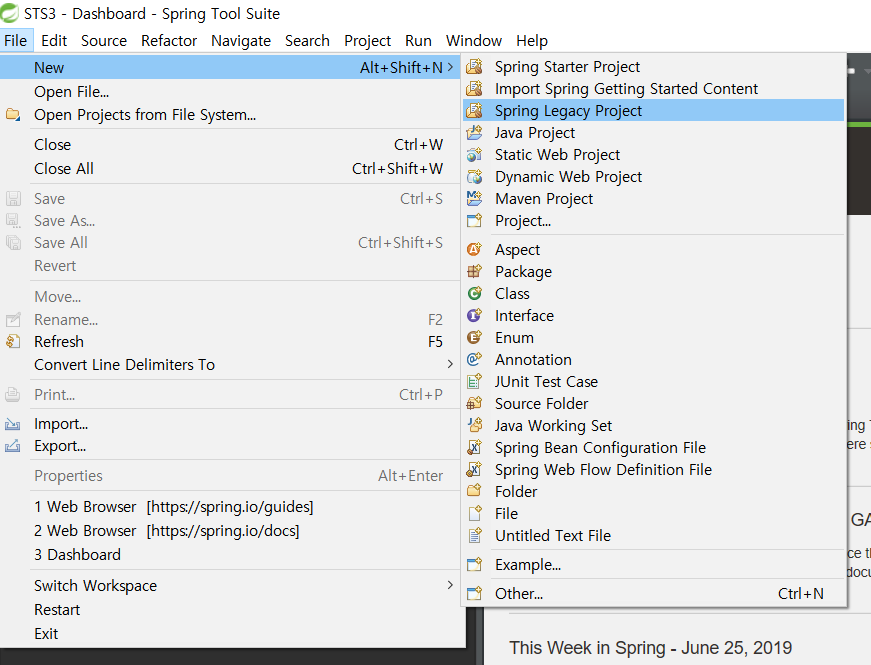The height and width of the screenshot is (665, 871).
Task: Click the Maven Project icon
Action: tap(474, 199)
